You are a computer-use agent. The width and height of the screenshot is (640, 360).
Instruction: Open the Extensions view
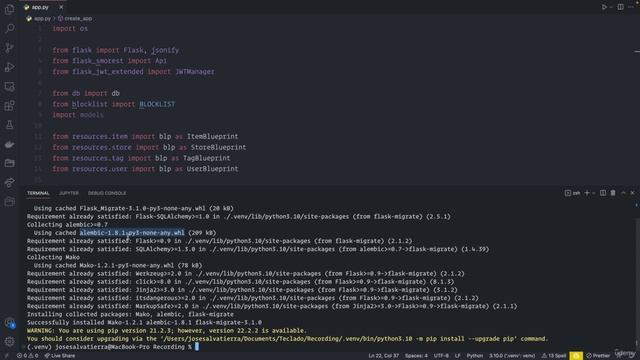[9, 106]
